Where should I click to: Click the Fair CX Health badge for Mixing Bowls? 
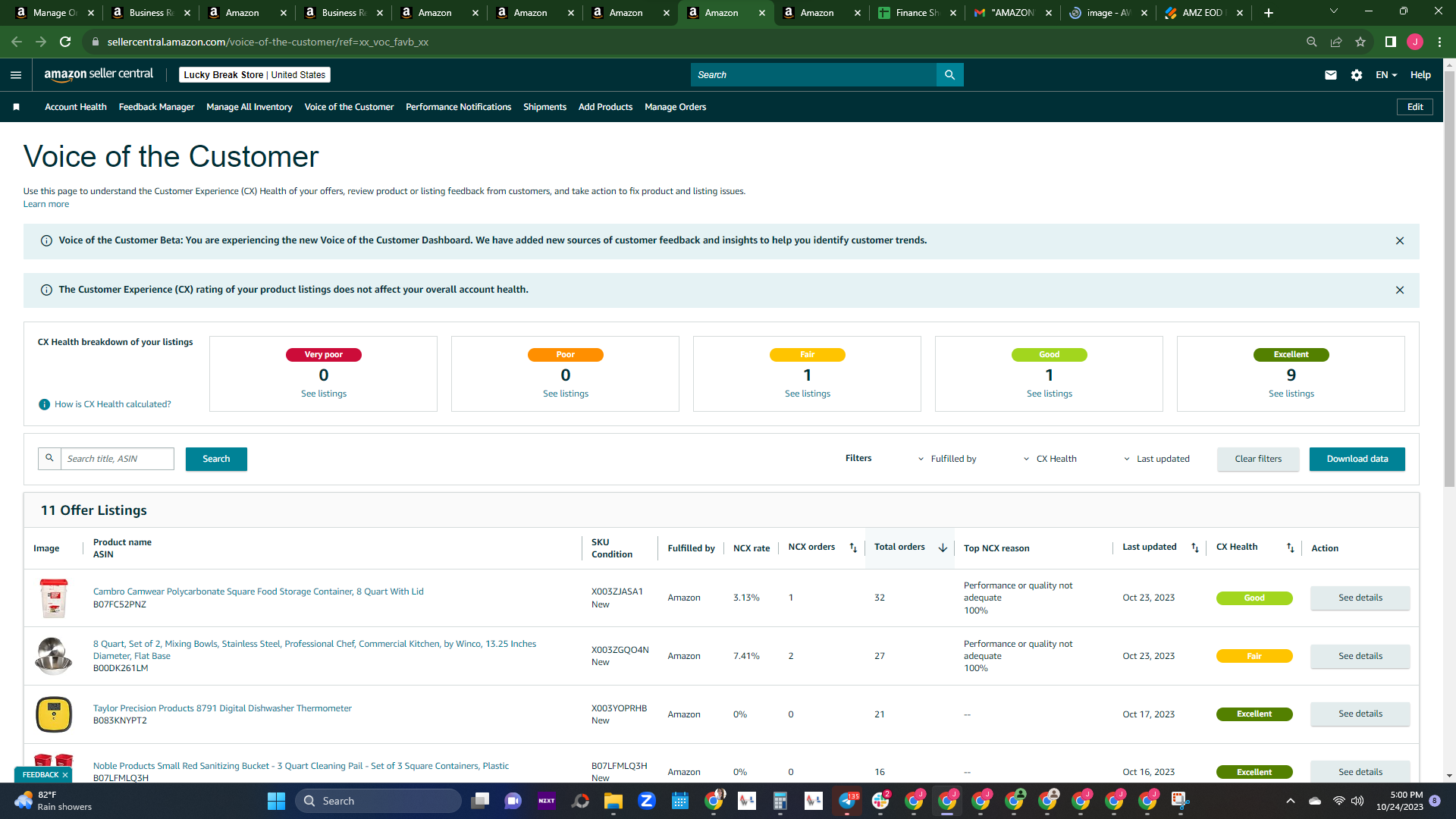[x=1254, y=657]
